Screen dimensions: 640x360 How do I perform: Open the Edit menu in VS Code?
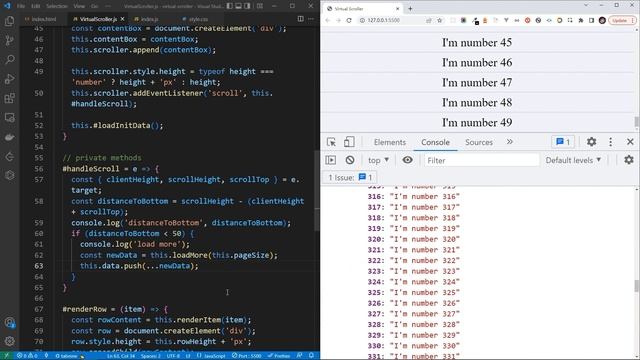pos(36,6)
